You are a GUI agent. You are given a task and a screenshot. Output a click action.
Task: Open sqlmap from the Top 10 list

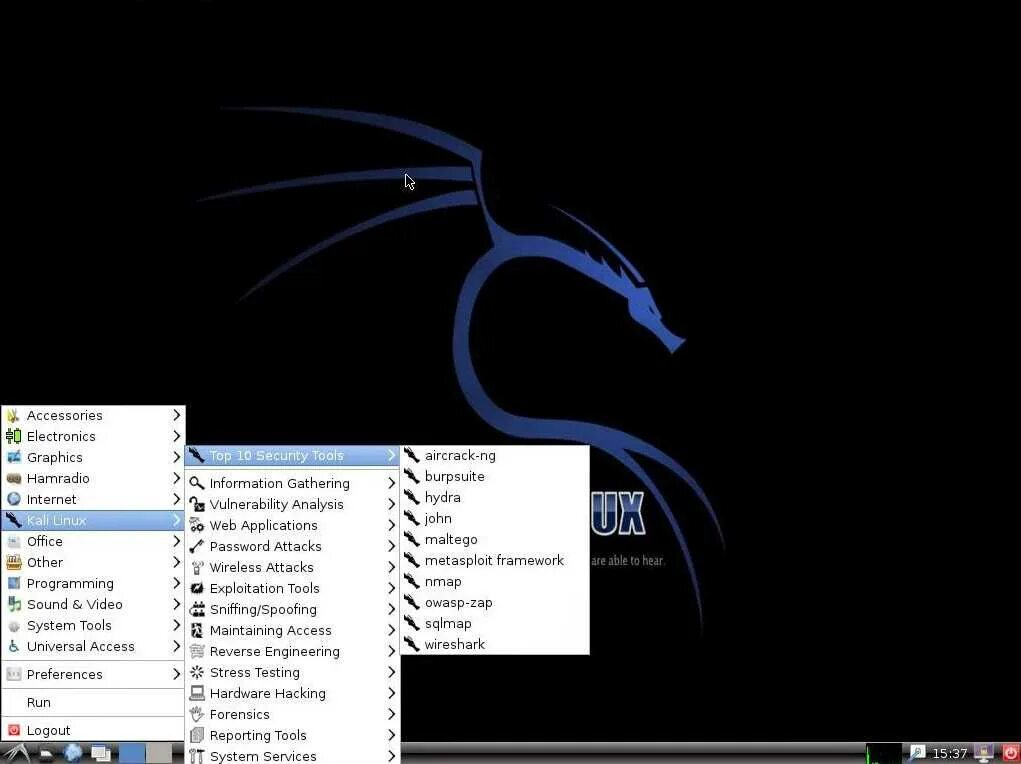tap(495, 623)
